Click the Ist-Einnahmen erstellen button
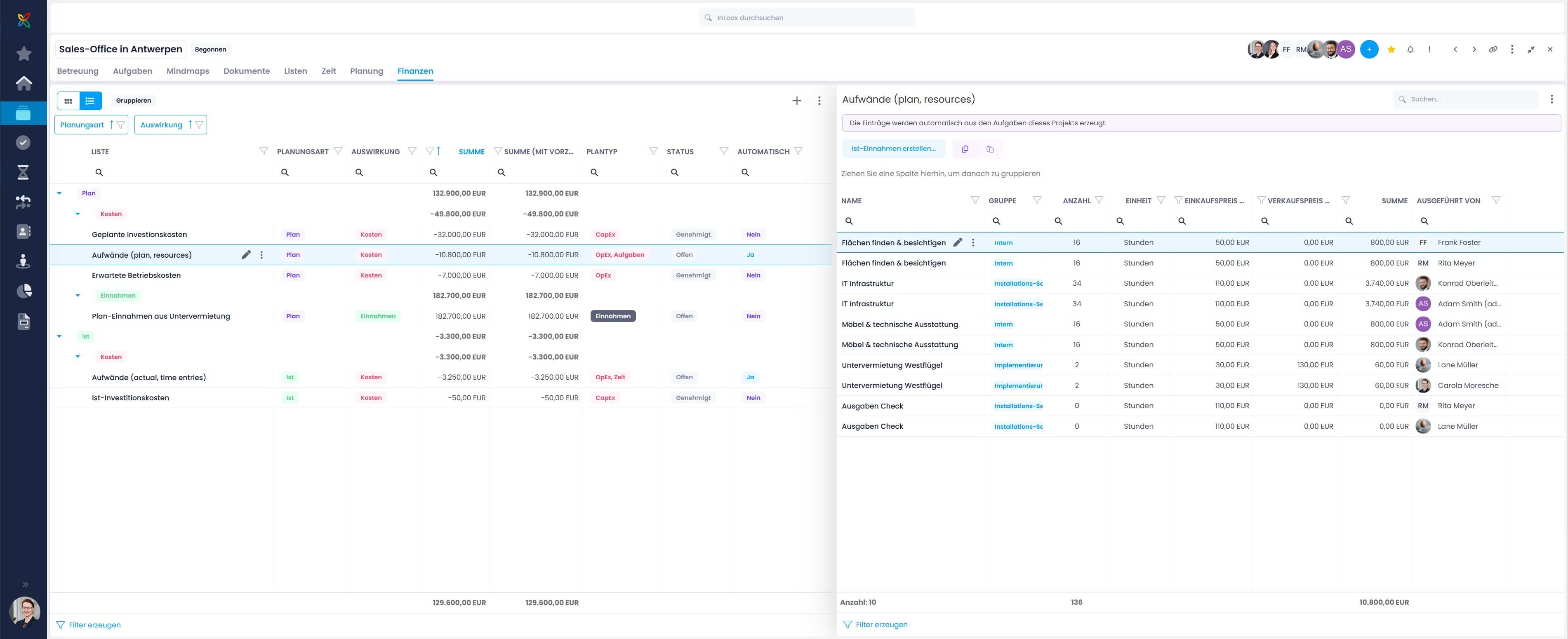The width and height of the screenshot is (1568, 639). (x=893, y=149)
